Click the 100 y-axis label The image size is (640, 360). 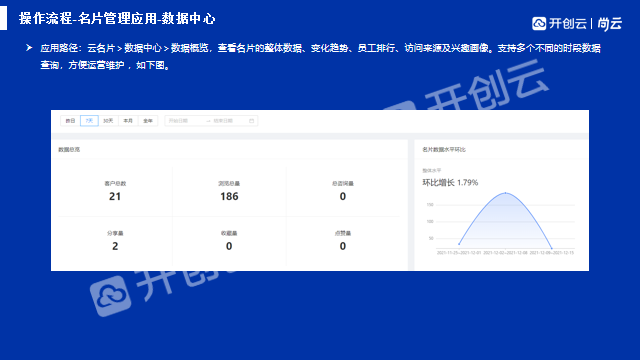point(430,222)
